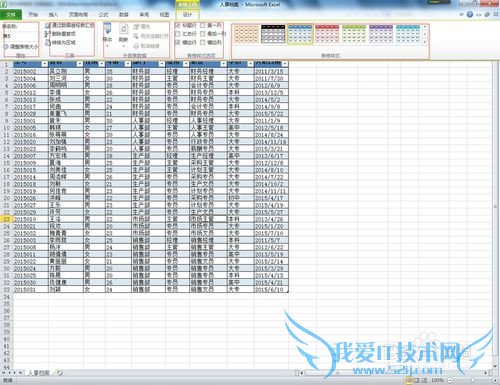This screenshot has width=500, height=385.
Task: Open the 审阅 (Review) tab
Action: pos(144,15)
